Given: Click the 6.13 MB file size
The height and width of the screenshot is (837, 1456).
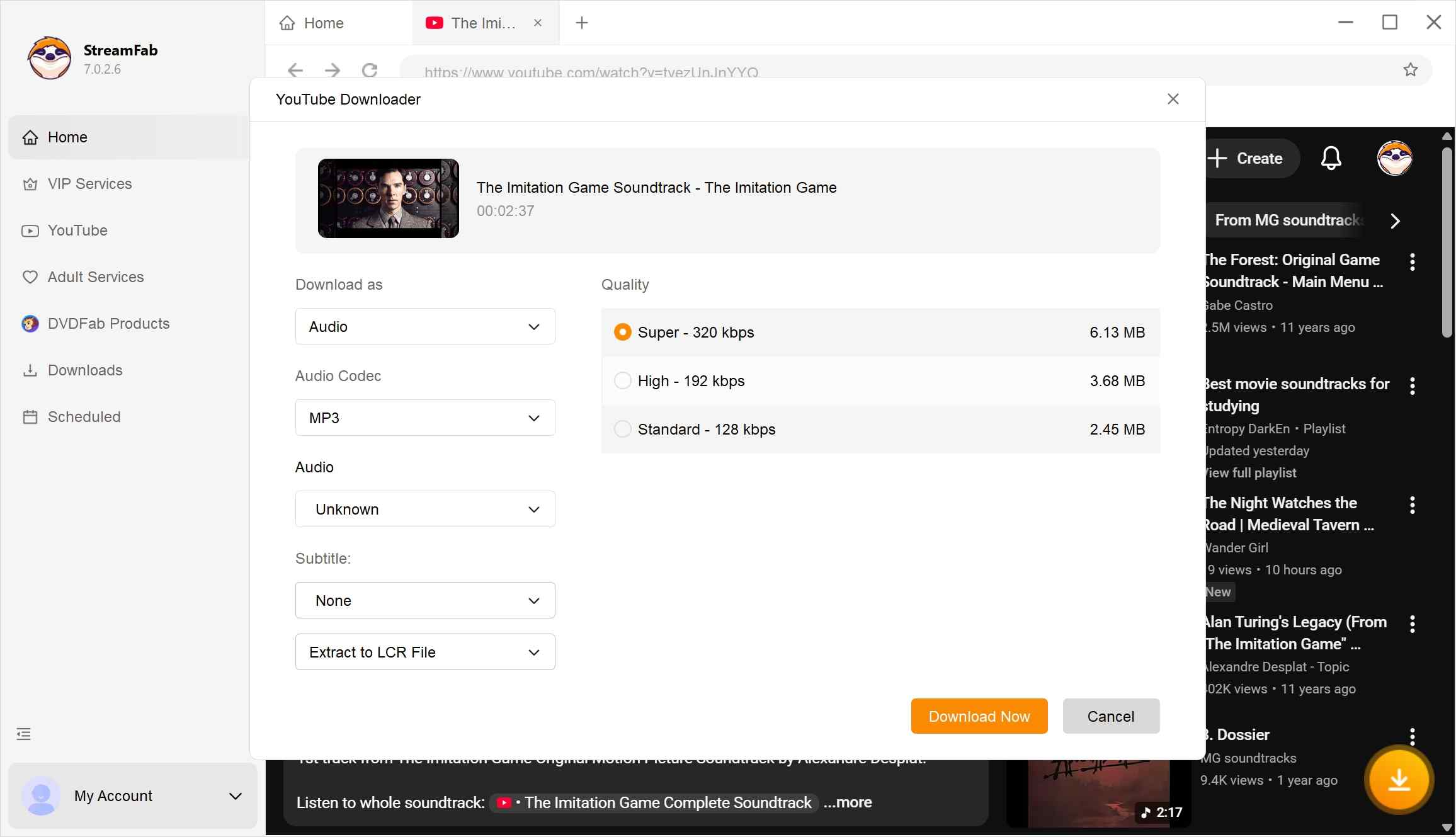Looking at the screenshot, I should pos(1117,333).
